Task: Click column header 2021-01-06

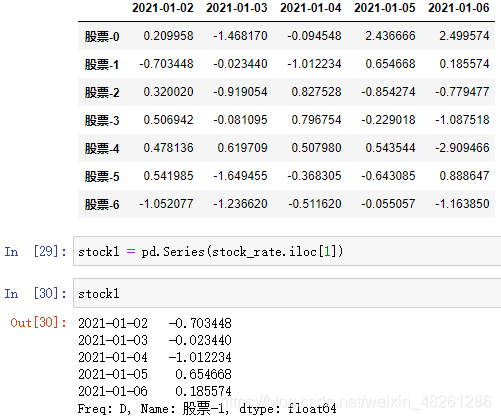Action: pos(459,8)
